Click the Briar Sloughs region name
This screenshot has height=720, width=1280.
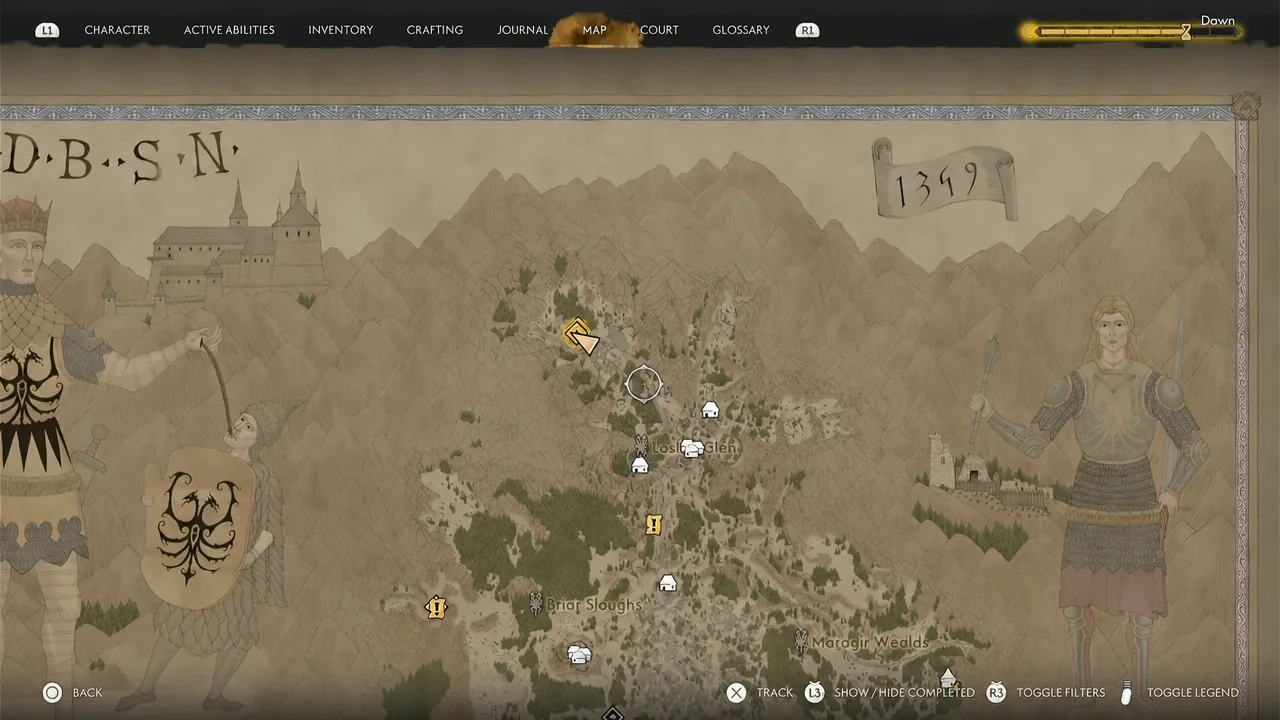pos(594,605)
